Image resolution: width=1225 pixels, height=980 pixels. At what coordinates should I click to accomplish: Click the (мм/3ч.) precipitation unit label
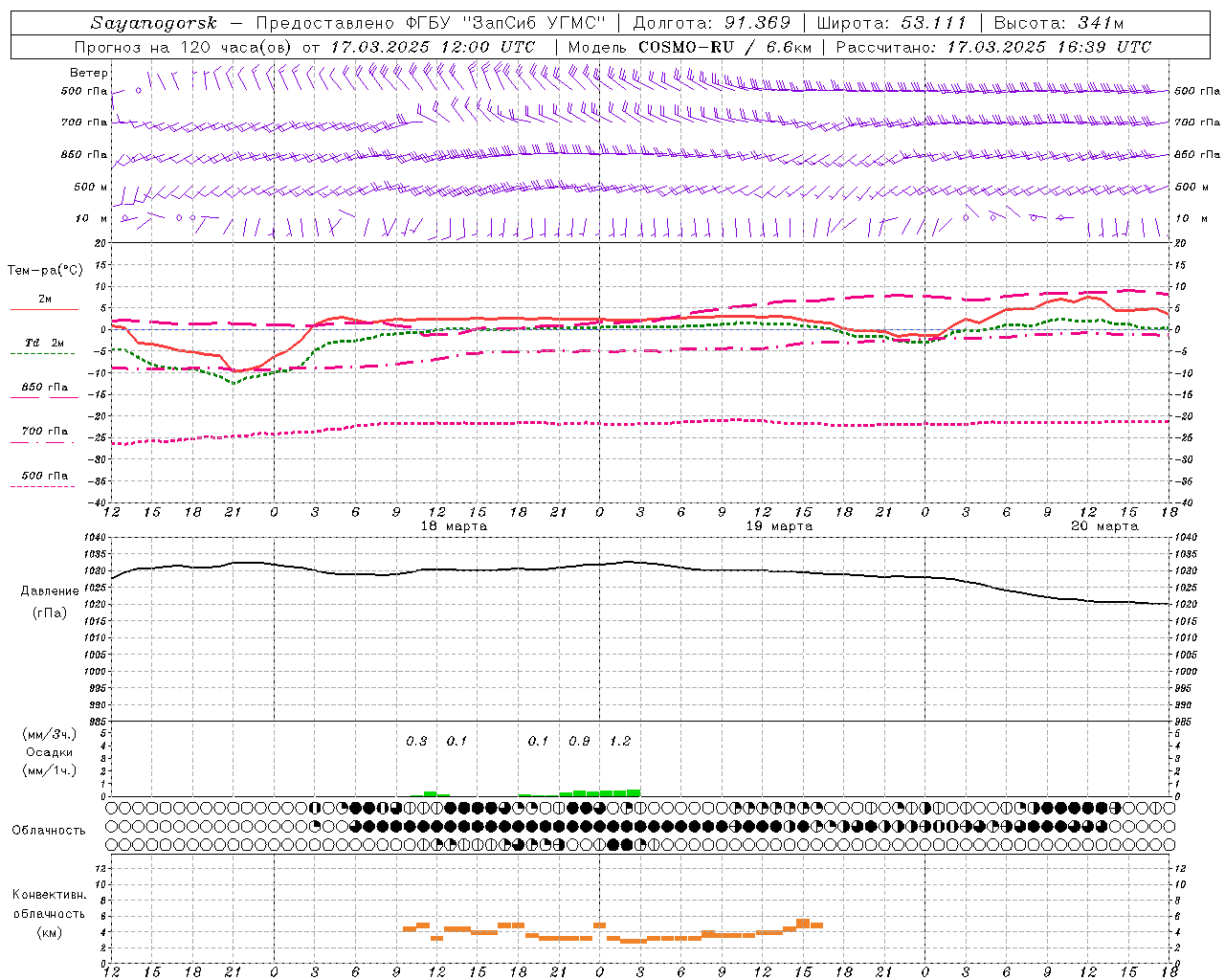pyautogui.click(x=50, y=735)
